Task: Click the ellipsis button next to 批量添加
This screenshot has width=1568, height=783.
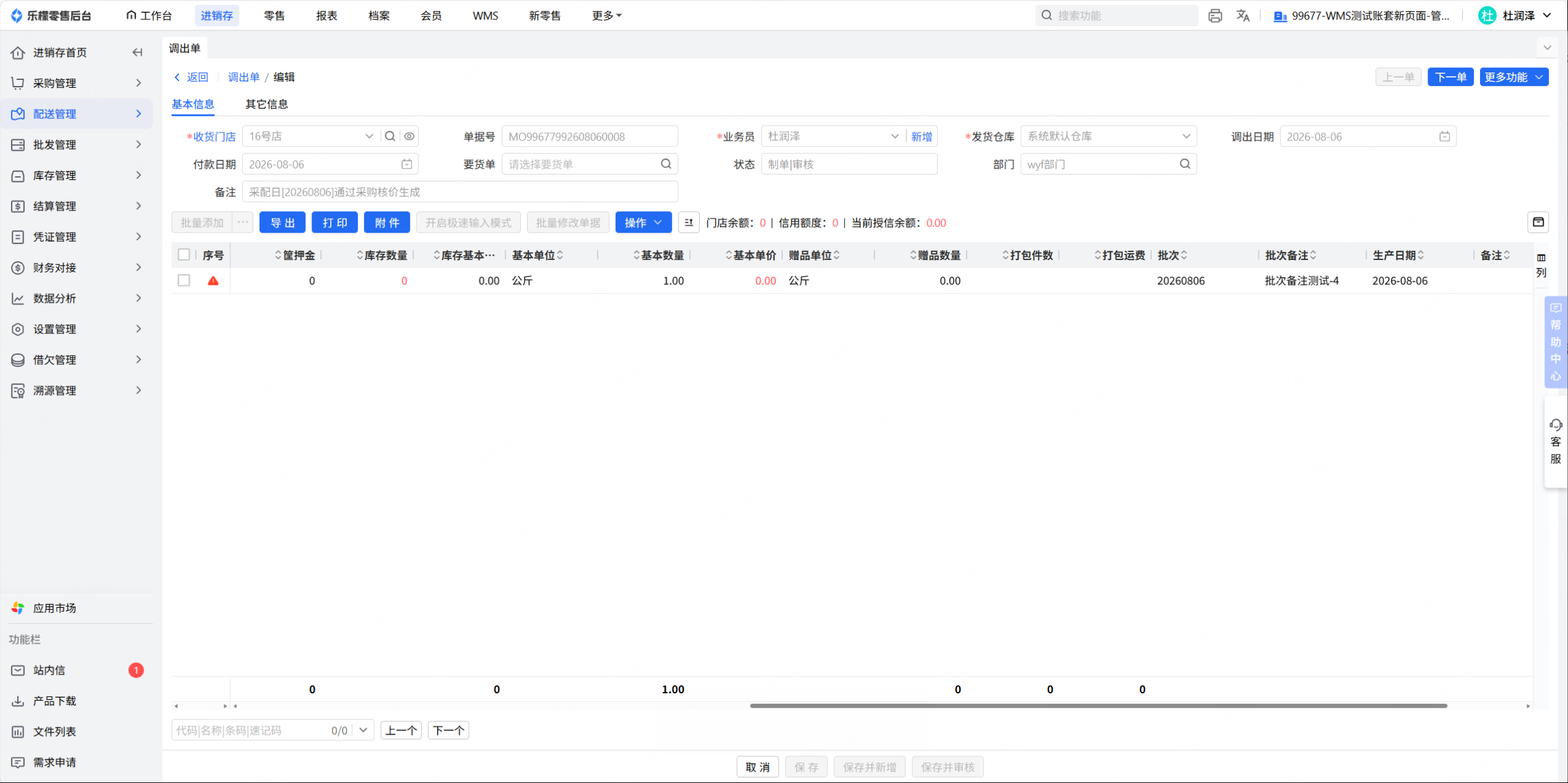Action: (x=243, y=223)
